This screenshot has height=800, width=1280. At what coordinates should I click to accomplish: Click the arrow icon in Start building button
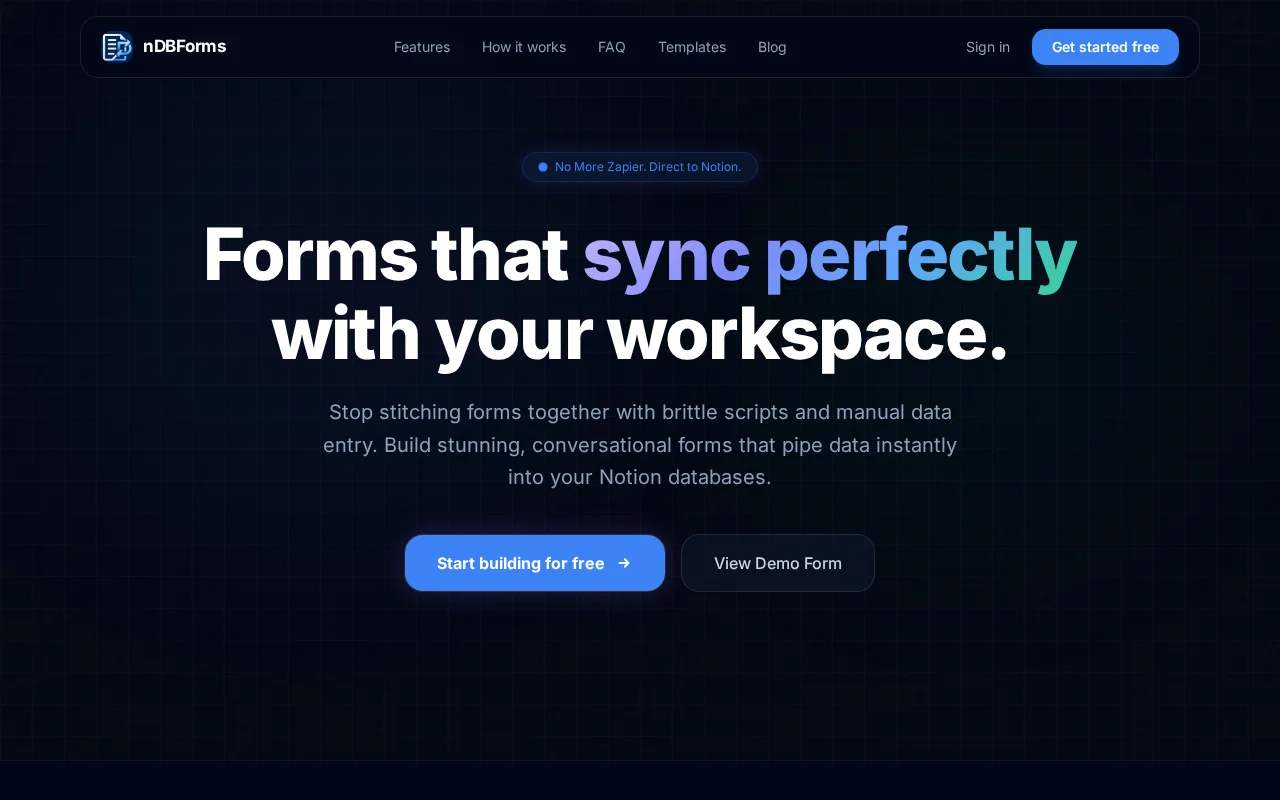(x=624, y=563)
